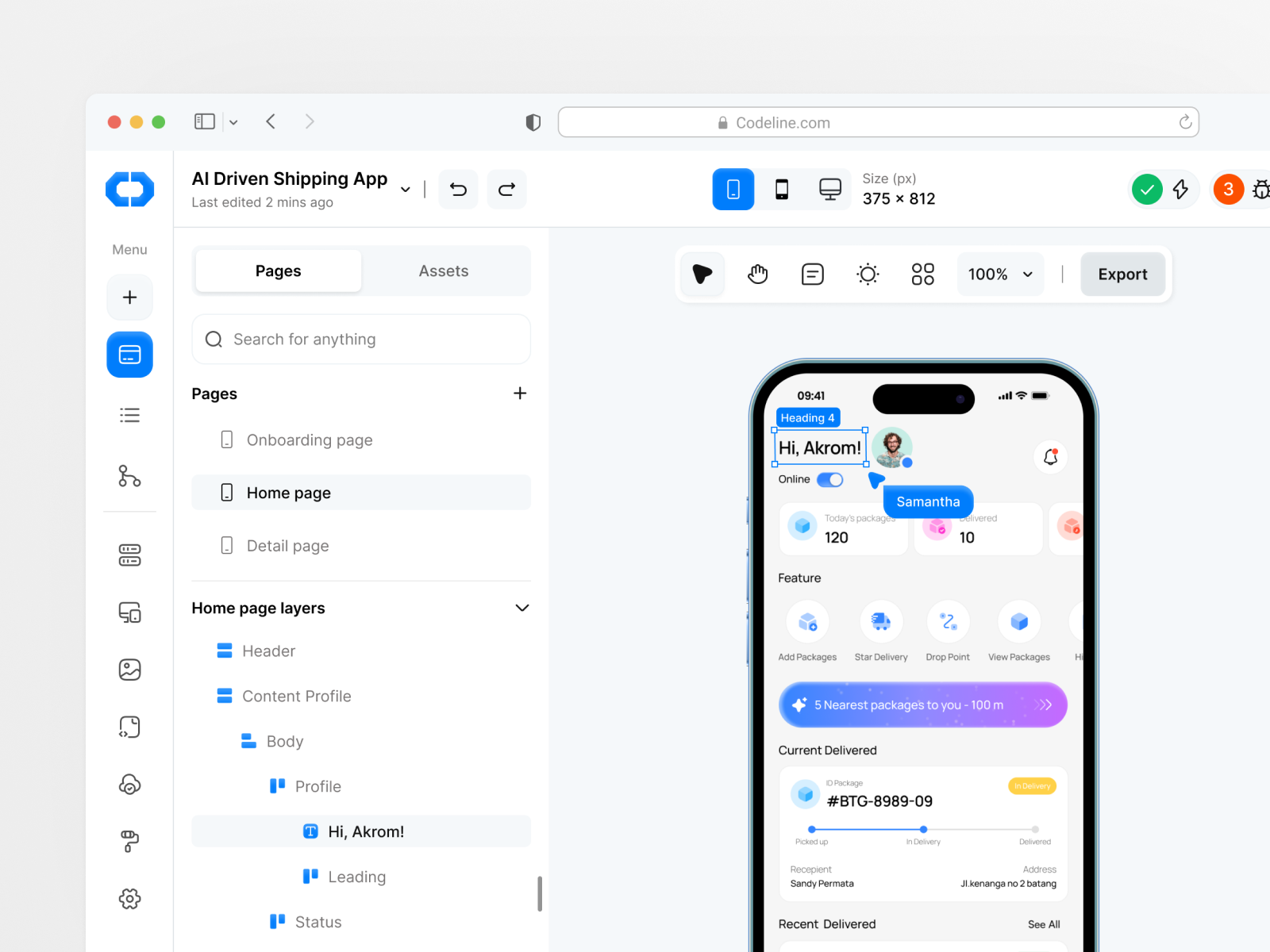Switch to tablet device view
1270x952 pixels.
[x=782, y=190]
